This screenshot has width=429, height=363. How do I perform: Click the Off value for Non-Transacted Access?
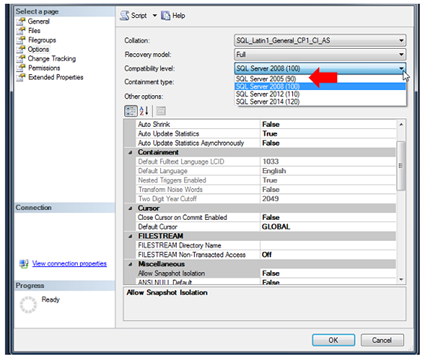coord(267,255)
